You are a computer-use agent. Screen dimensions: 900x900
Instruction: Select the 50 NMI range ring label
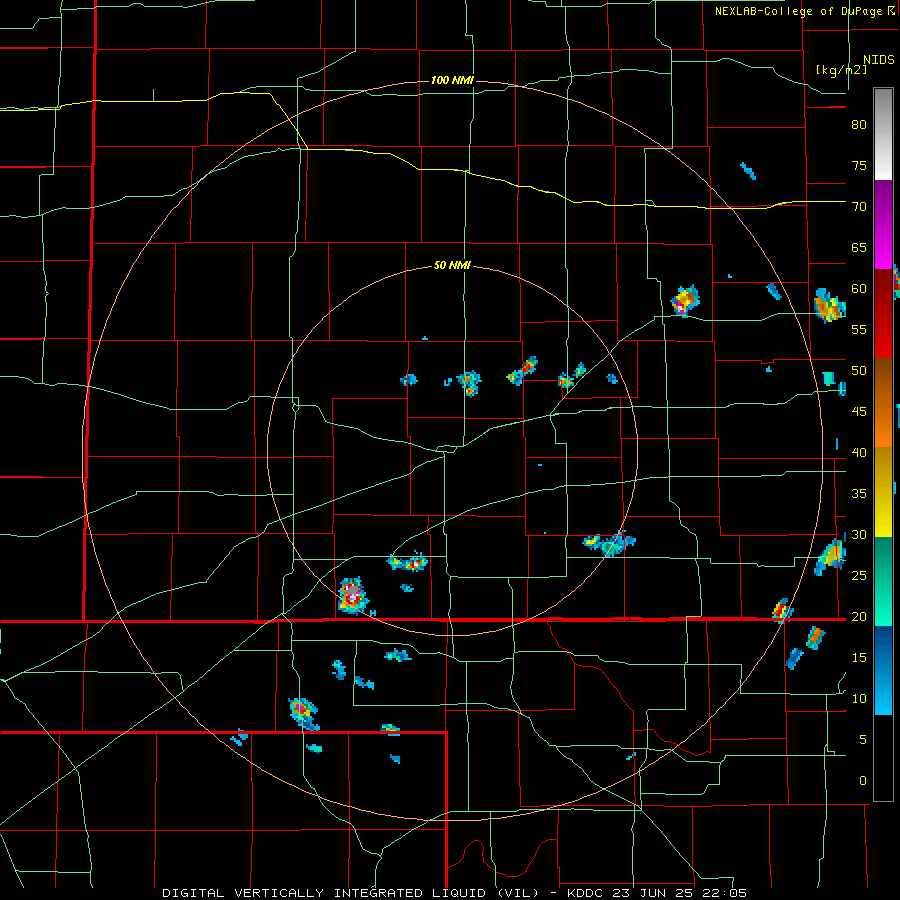(x=452, y=265)
